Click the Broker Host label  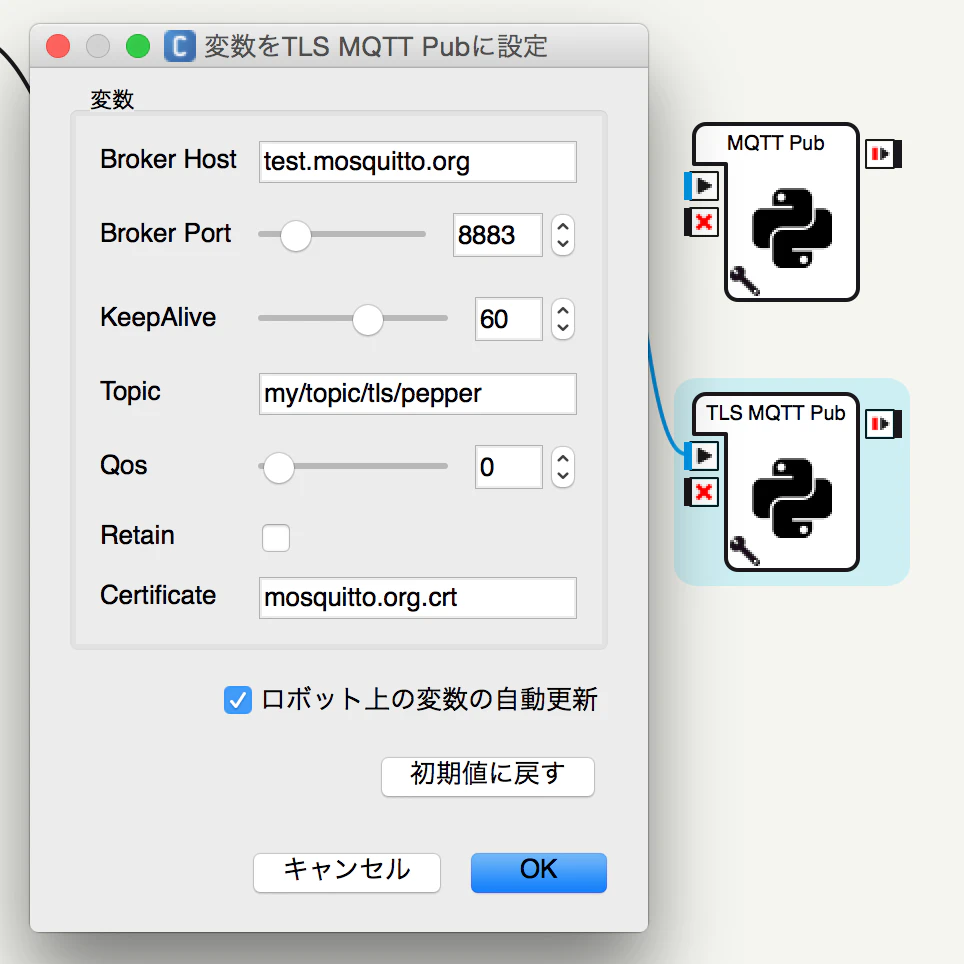pos(168,160)
